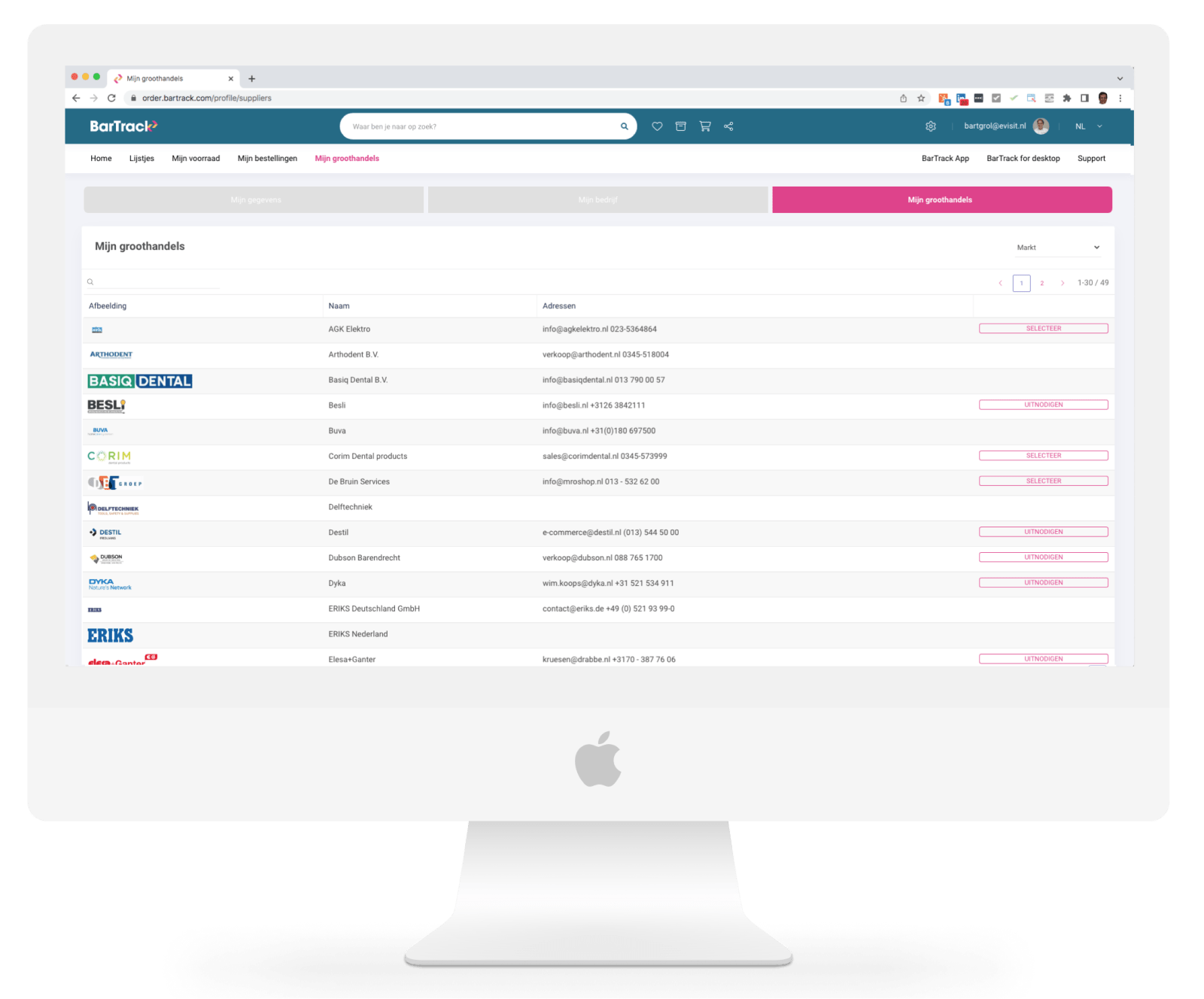1204x999 pixels.
Task: Open Chrome three-dot menu
Action: [1120, 98]
